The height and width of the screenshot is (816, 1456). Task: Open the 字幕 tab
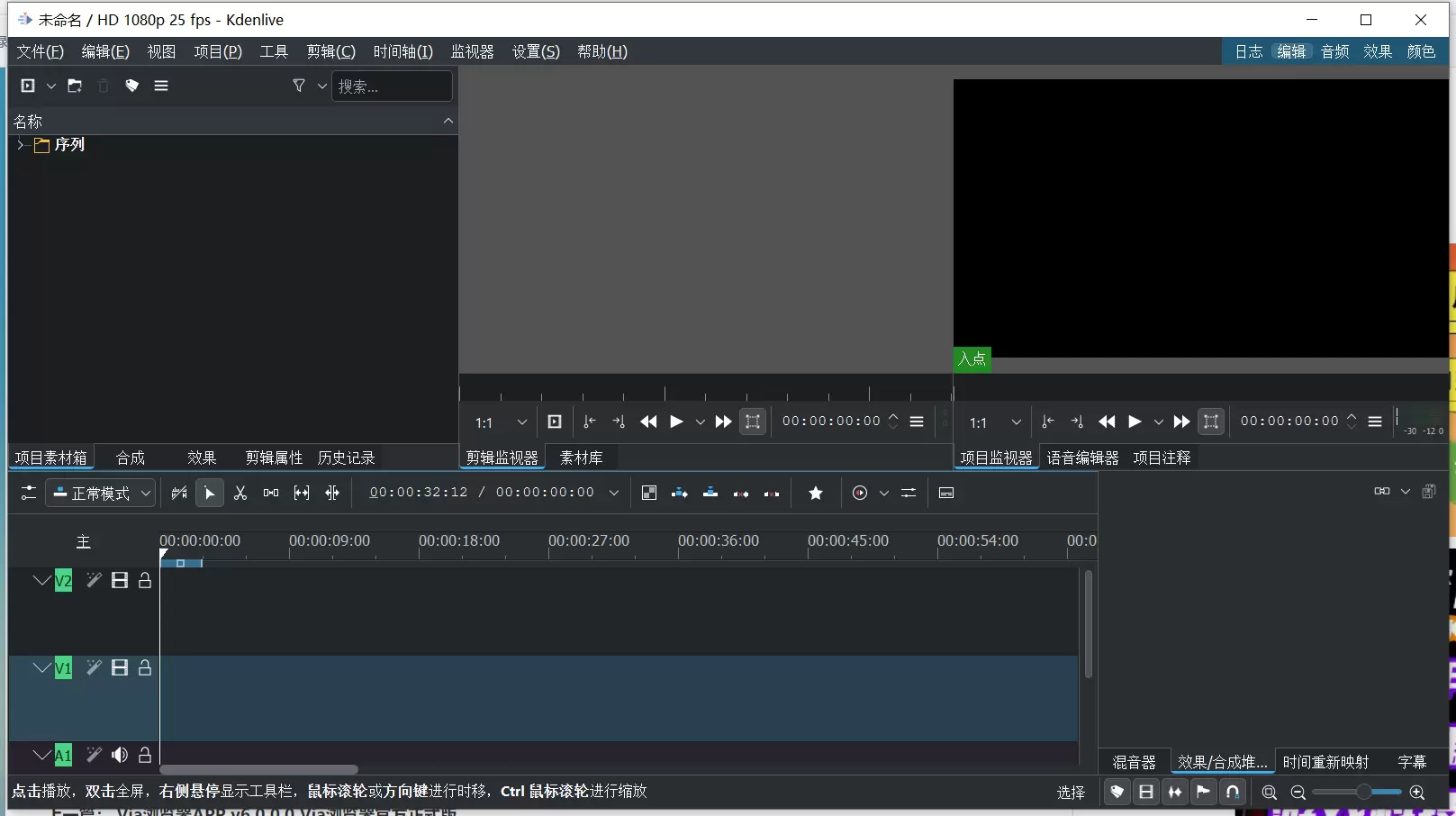[1412, 762]
